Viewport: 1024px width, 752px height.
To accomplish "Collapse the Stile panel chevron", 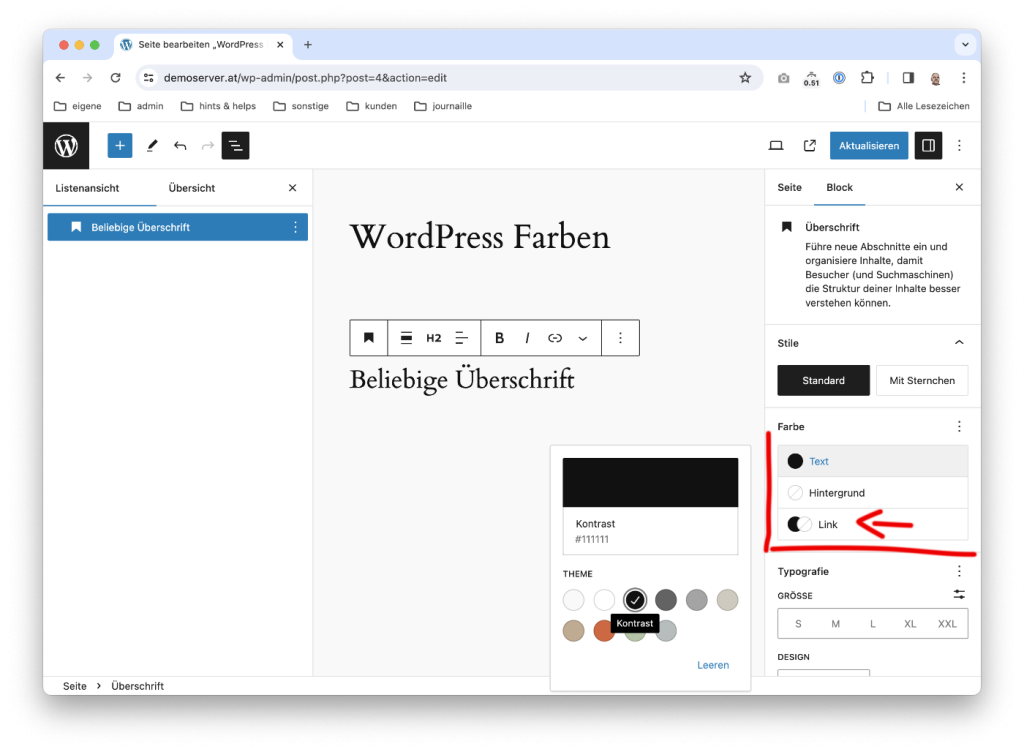I will [959, 343].
